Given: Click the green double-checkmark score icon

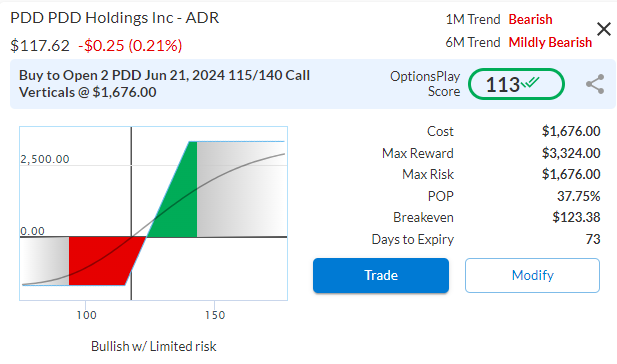Looking at the screenshot, I should point(530,83).
